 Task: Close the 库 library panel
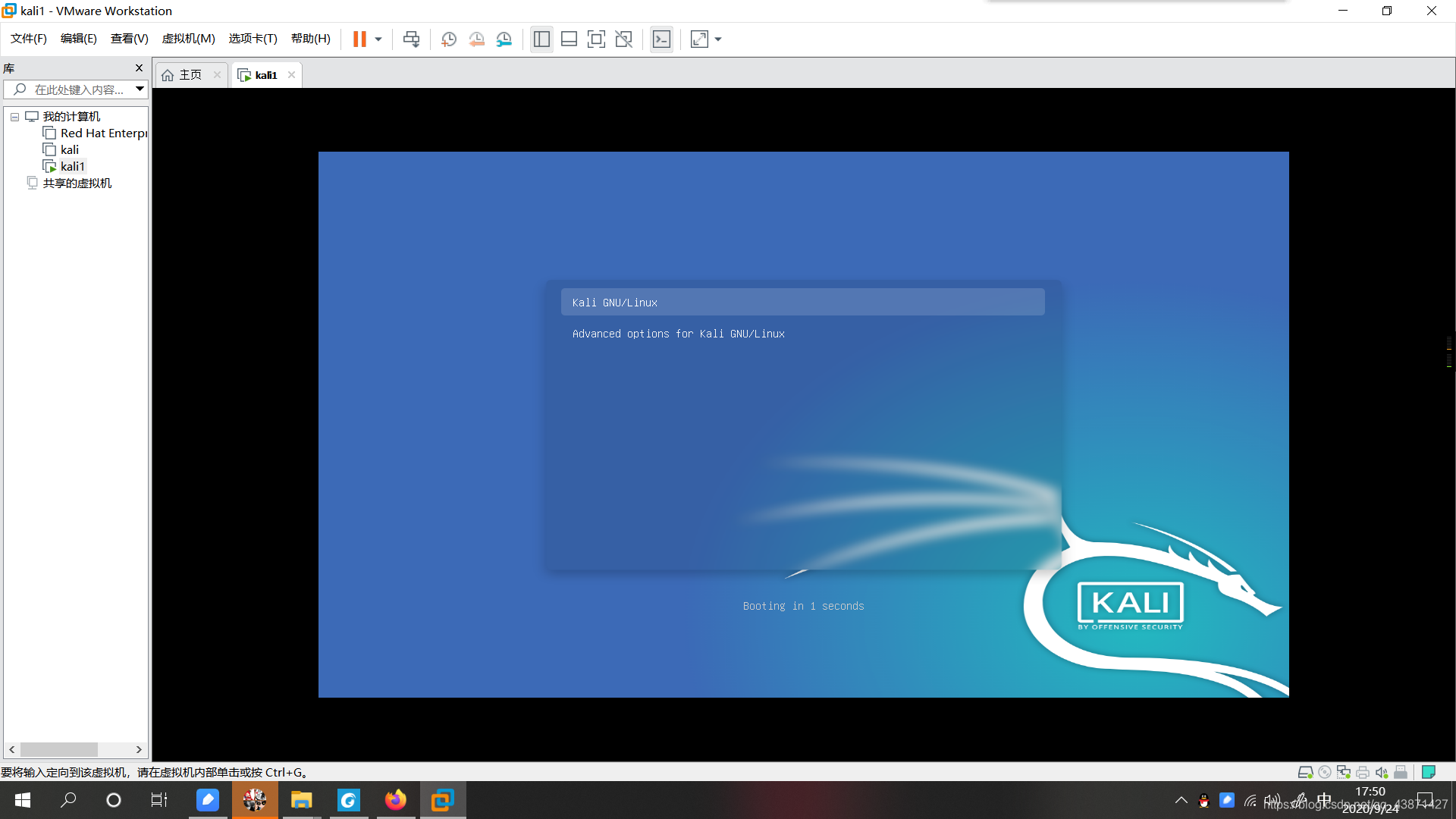click(139, 68)
